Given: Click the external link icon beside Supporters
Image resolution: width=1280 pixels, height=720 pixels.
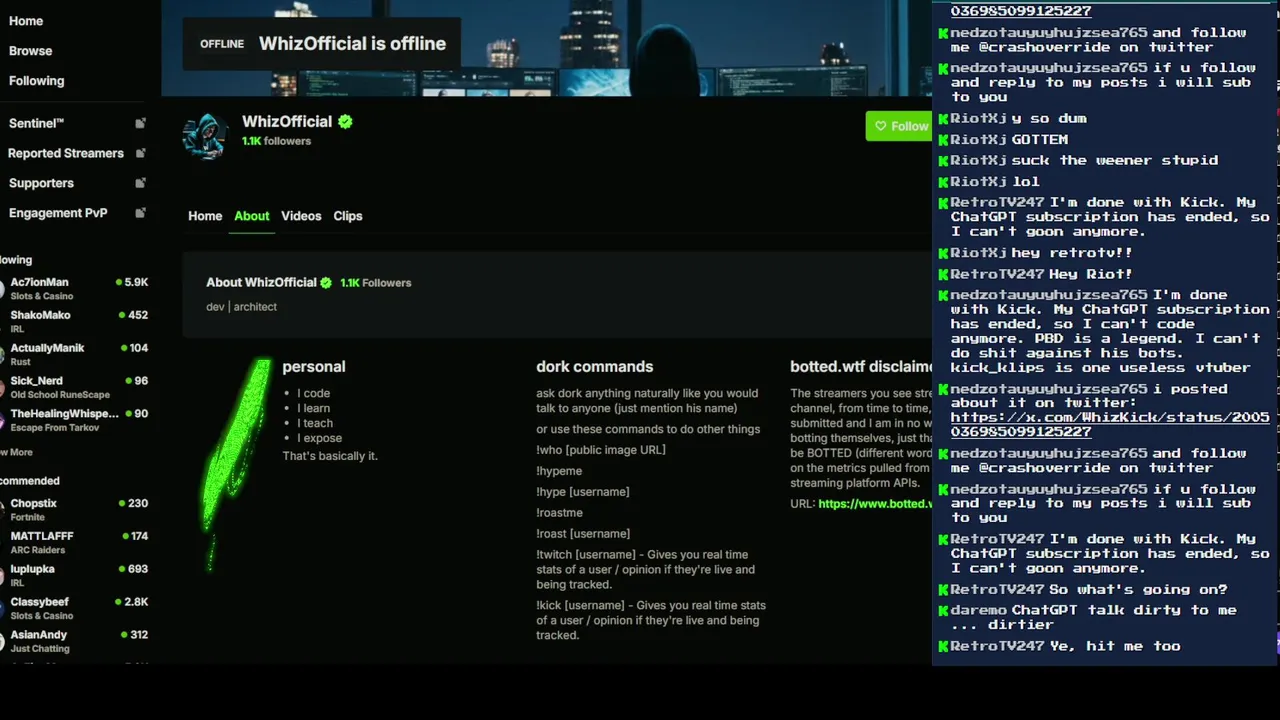Looking at the screenshot, I should 140,183.
